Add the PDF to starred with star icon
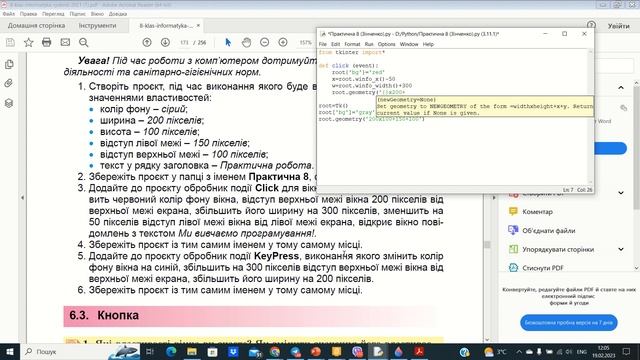 [28, 42]
